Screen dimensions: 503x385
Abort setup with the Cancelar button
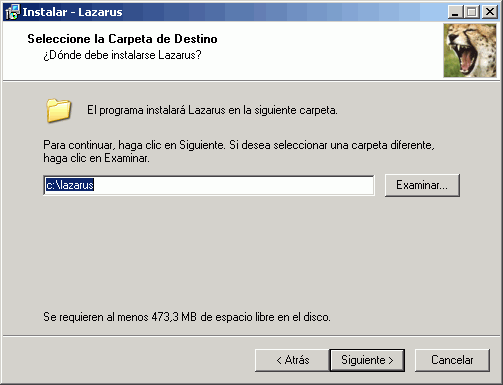tap(452, 360)
